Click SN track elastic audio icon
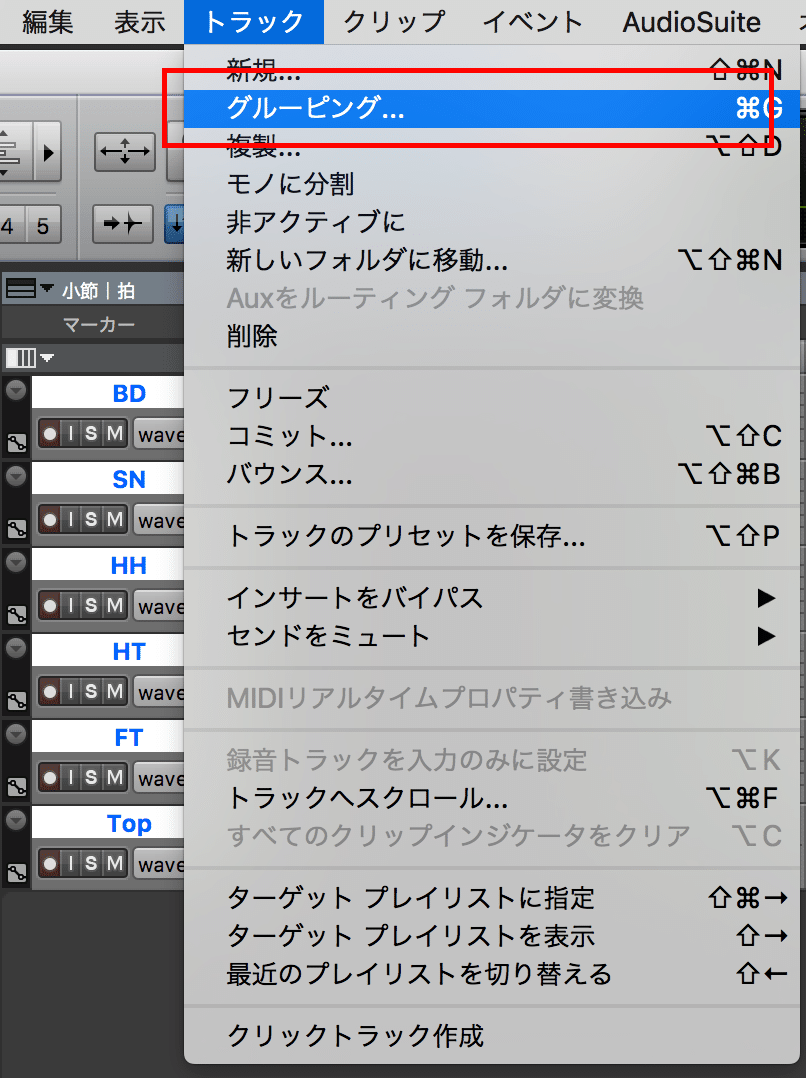The height and width of the screenshot is (1078, 806). point(17,529)
